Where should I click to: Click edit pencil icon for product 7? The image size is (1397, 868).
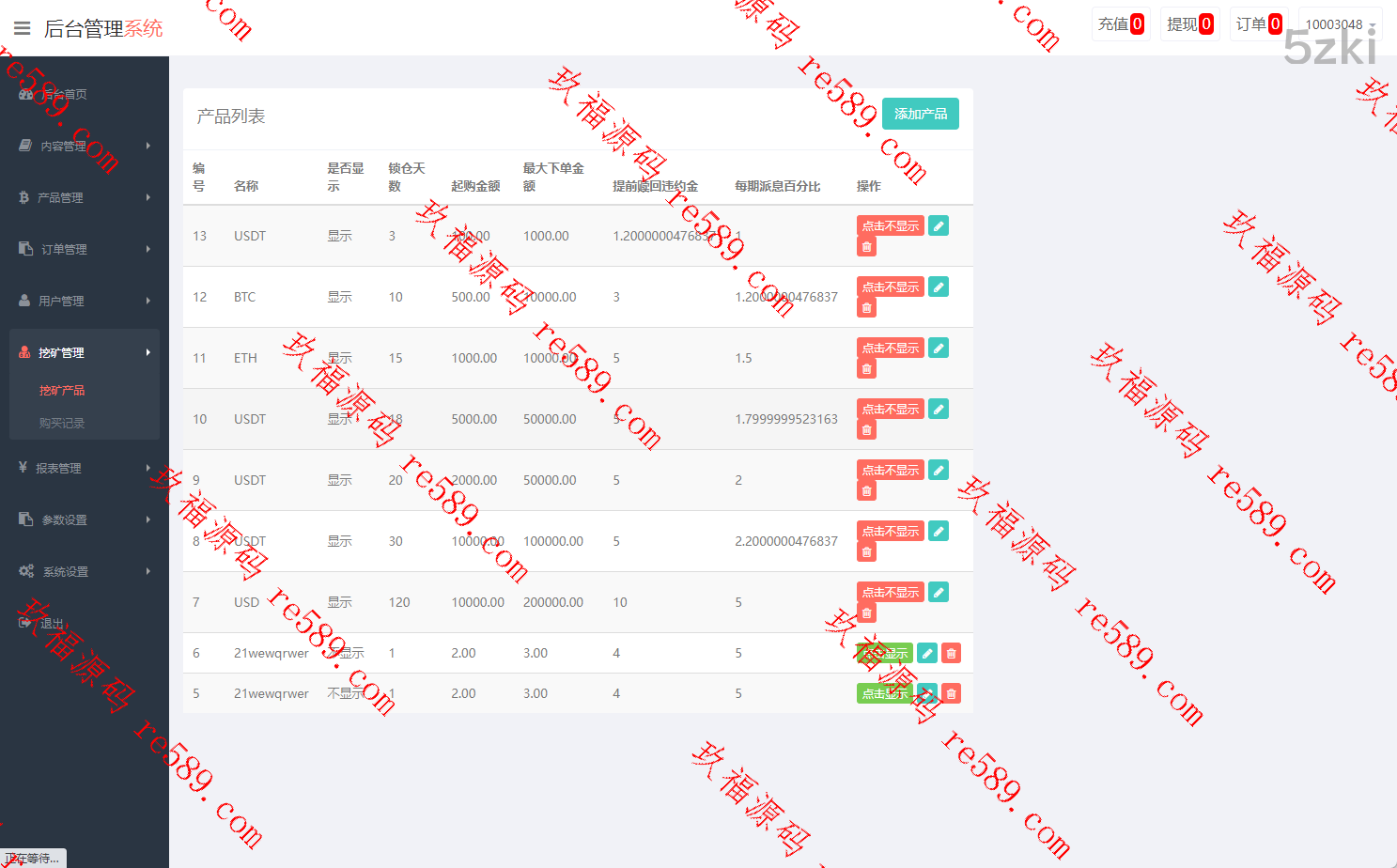(938, 592)
